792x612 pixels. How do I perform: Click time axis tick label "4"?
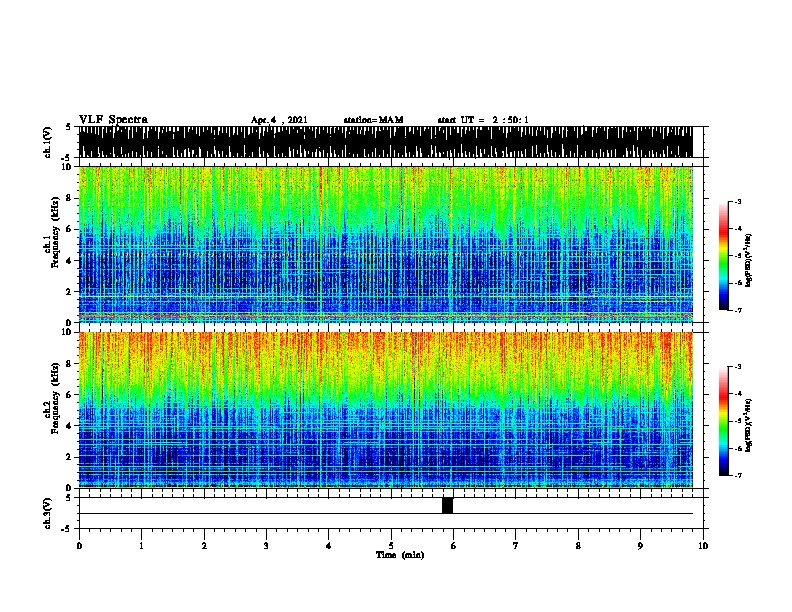coord(329,545)
